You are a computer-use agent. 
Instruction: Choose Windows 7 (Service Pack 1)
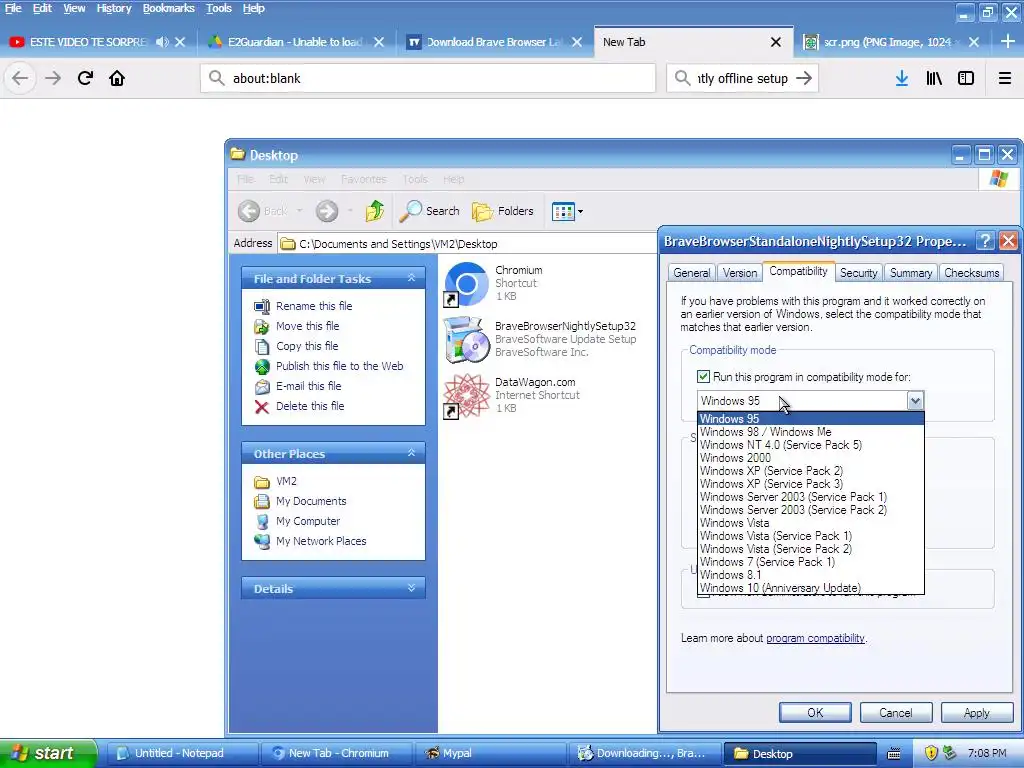click(810, 562)
